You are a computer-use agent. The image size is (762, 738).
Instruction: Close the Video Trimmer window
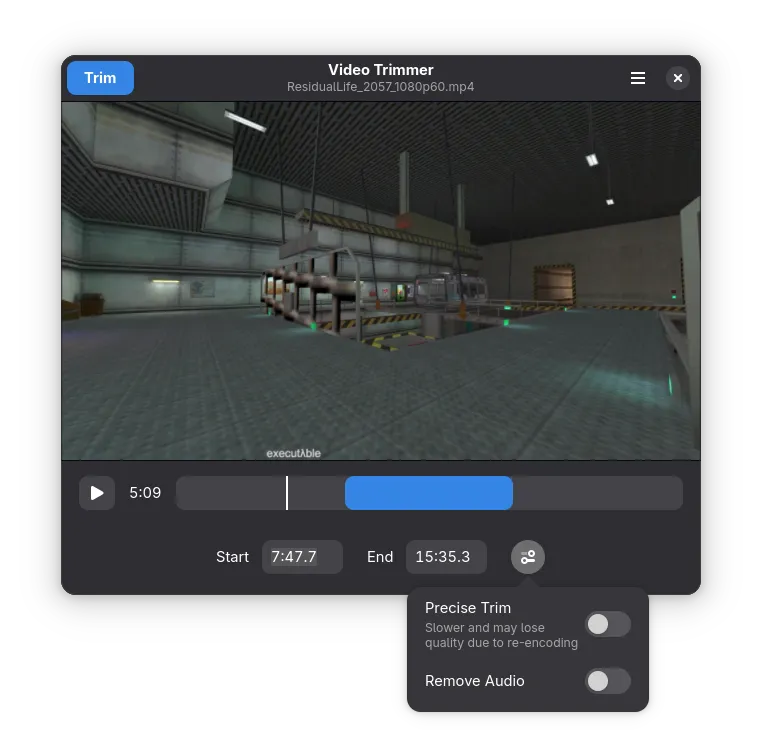(x=678, y=78)
